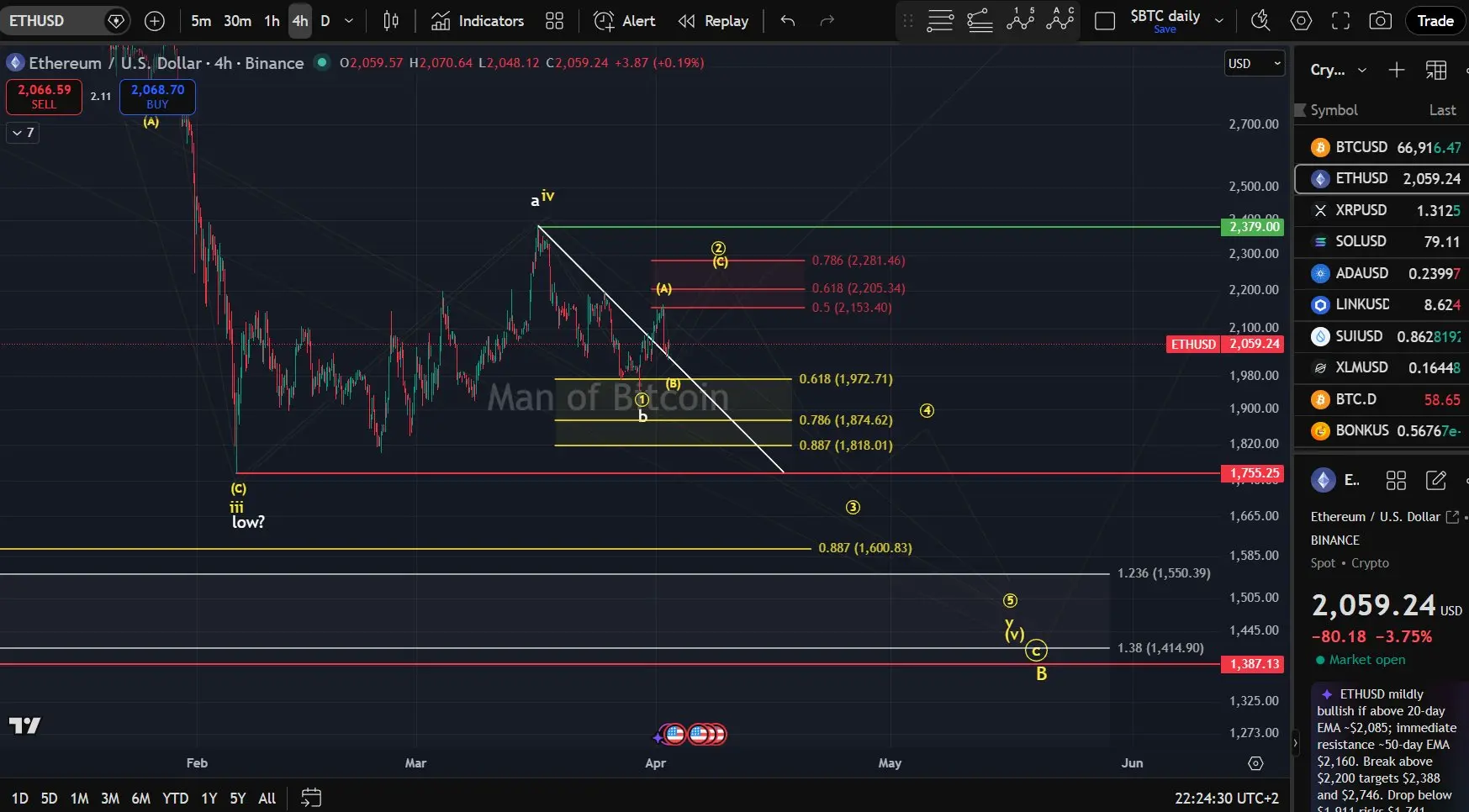This screenshot has width=1469, height=812.
Task: Set chart range to 3M
Action: pyautogui.click(x=109, y=799)
